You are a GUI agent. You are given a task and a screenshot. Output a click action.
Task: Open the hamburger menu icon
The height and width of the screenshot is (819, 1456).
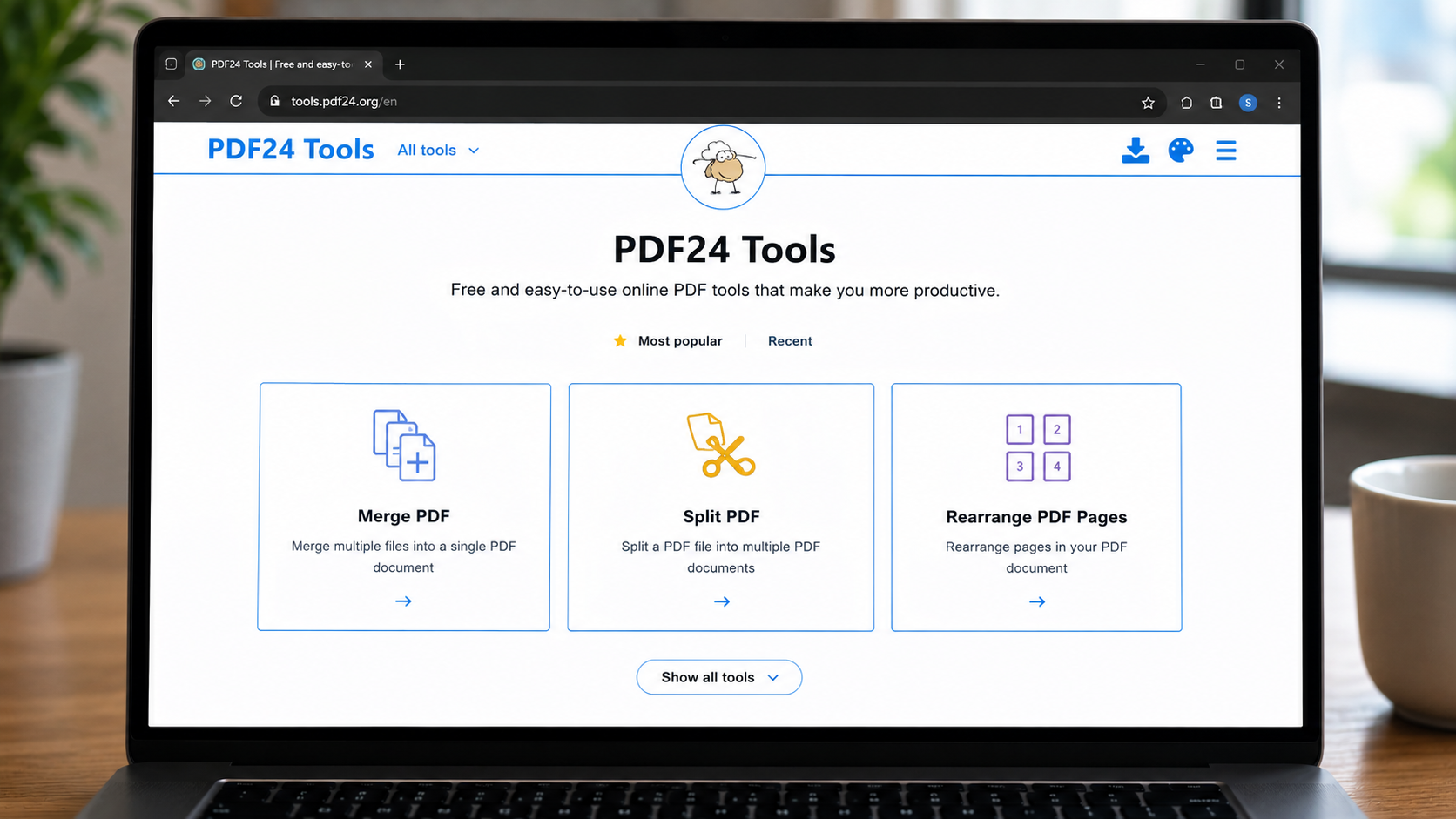pos(1226,151)
